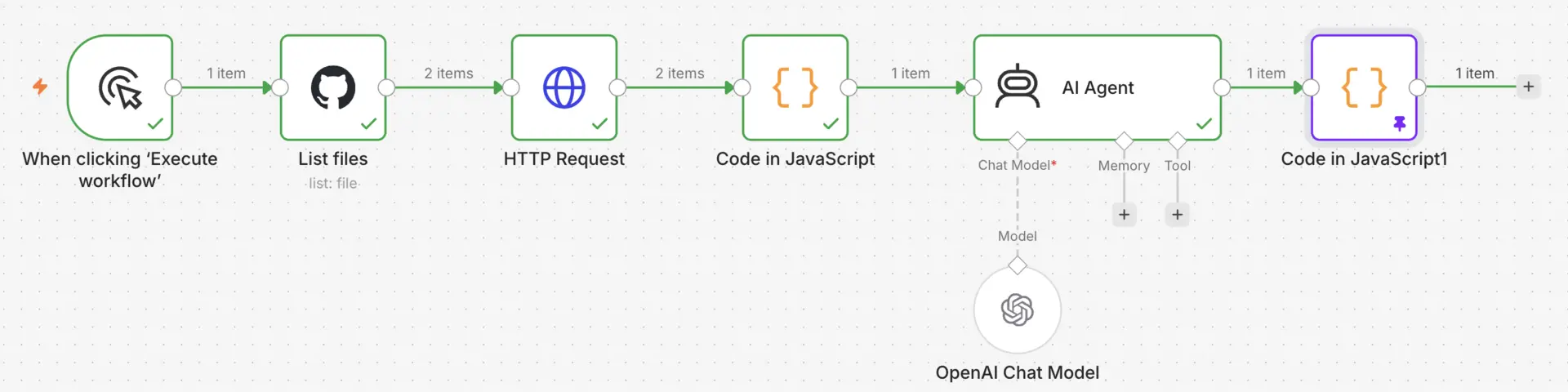
Task: Click the '1 item' label after Code in JavaScript1
Action: (x=1475, y=73)
